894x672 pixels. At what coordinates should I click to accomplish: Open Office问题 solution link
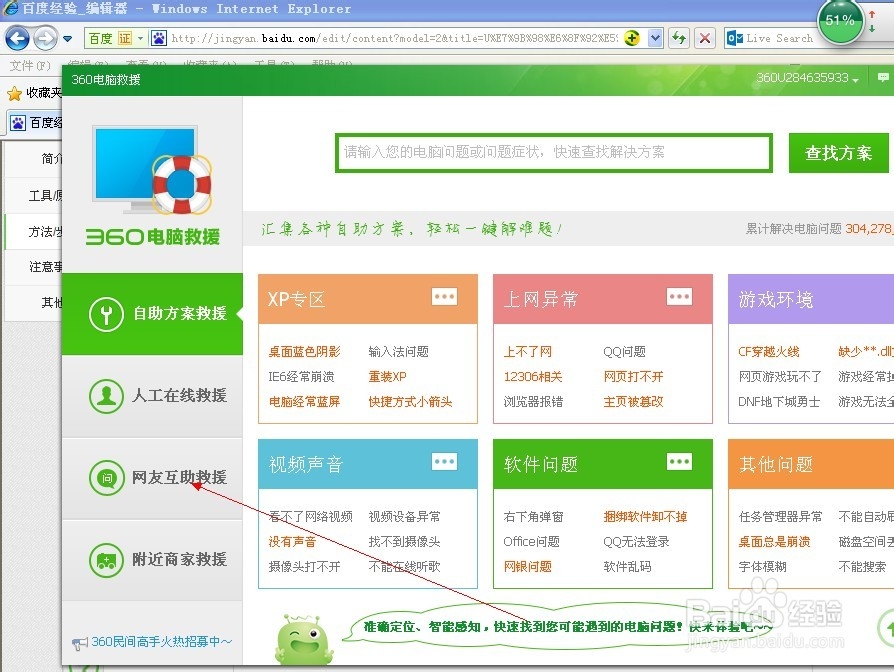pos(531,542)
